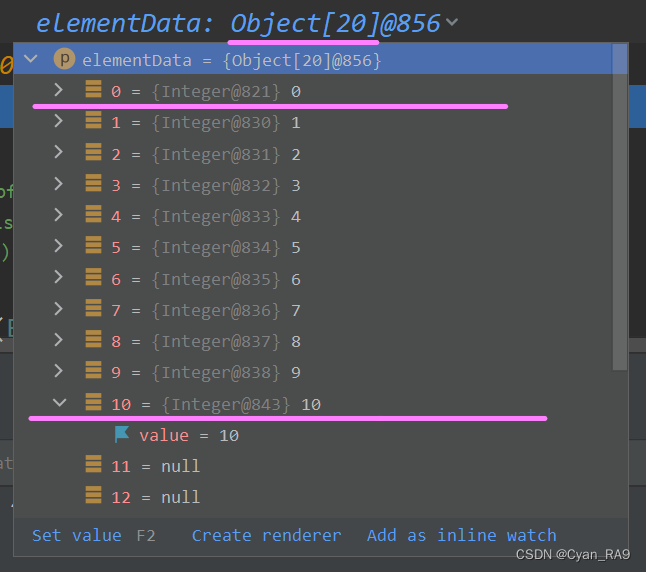Collapse expanded element 10 Integer@843
The height and width of the screenshot is (572, 646).
point(60,402)
